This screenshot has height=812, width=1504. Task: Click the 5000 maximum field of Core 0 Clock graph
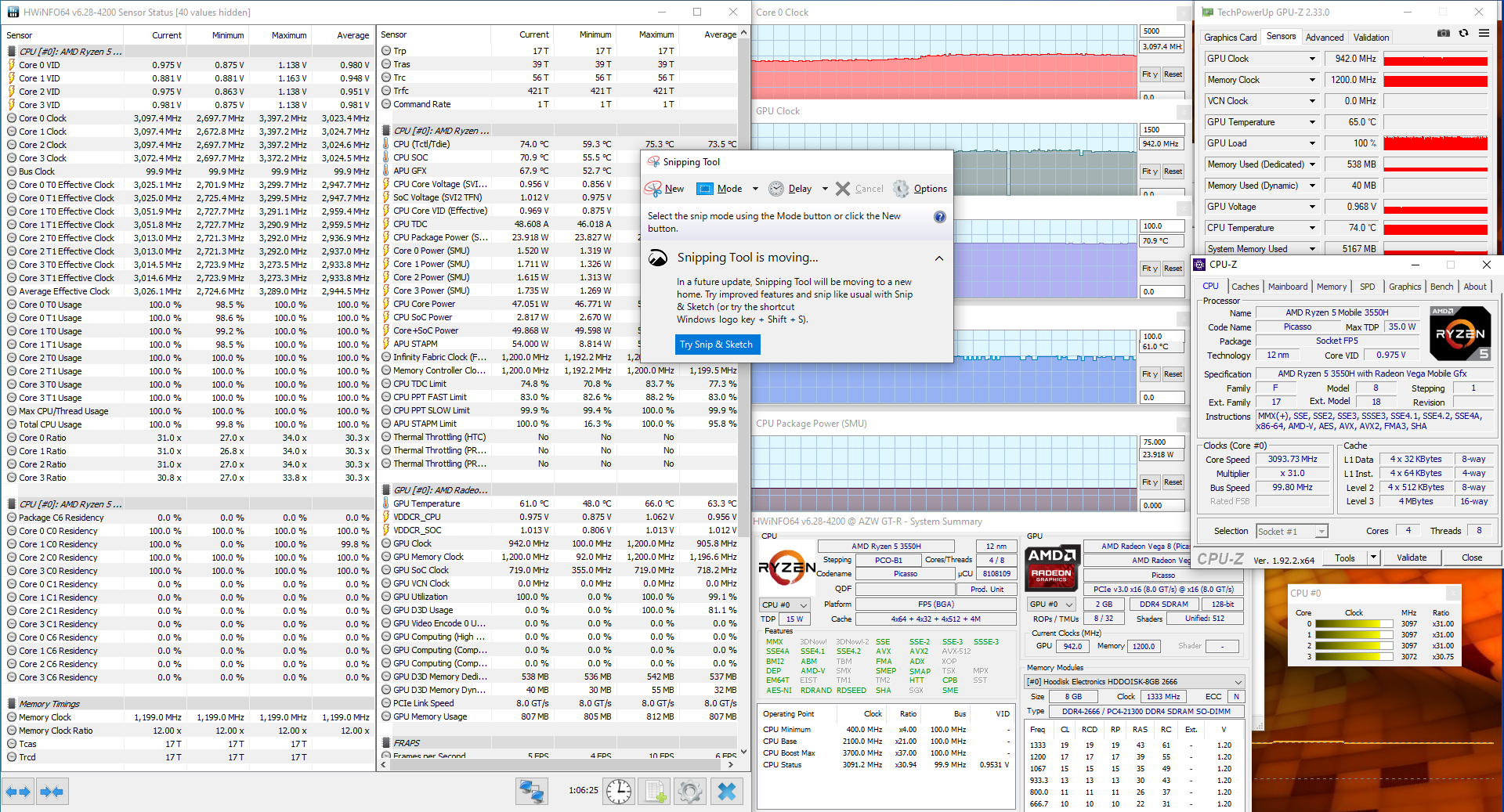click(1162, 31)
